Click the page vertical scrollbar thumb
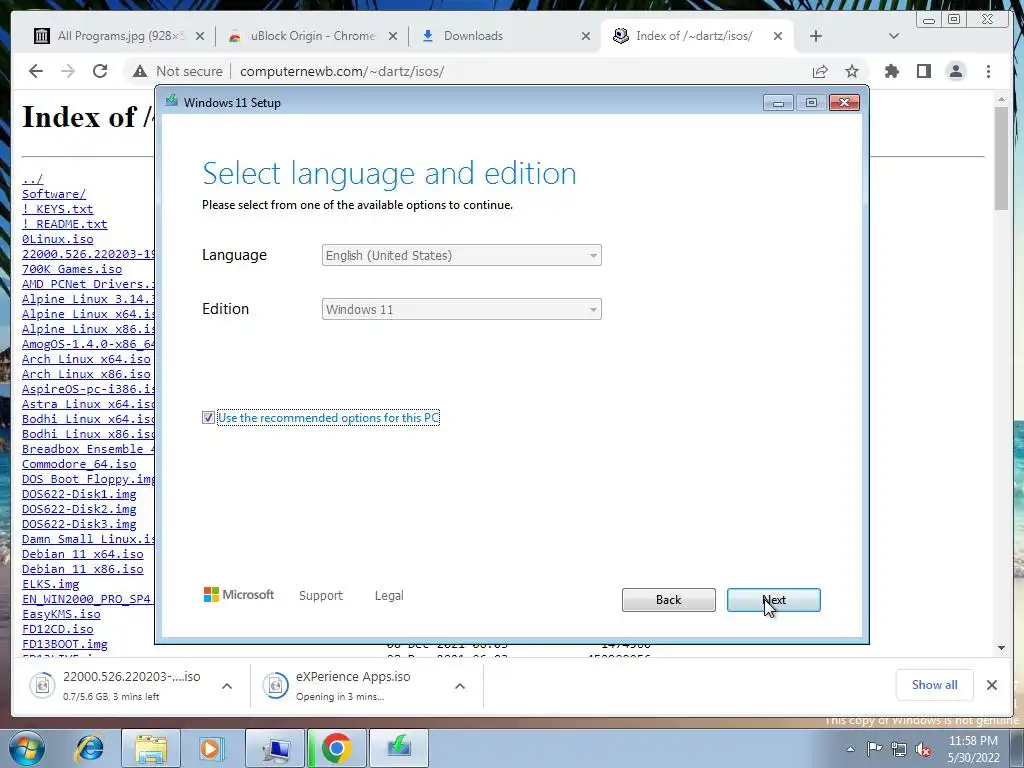This screenshot has width=1024, height=768. 1001,158
